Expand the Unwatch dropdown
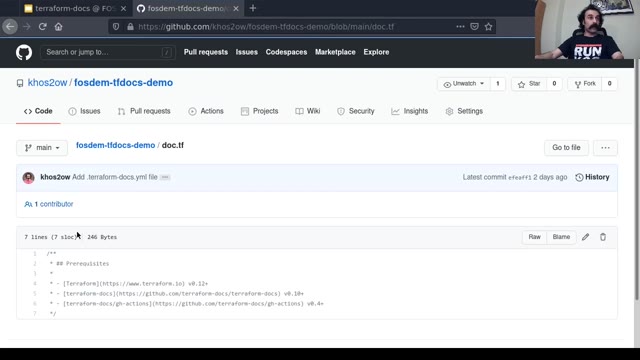Screen dimensions: 640x360 coord(464,84)
